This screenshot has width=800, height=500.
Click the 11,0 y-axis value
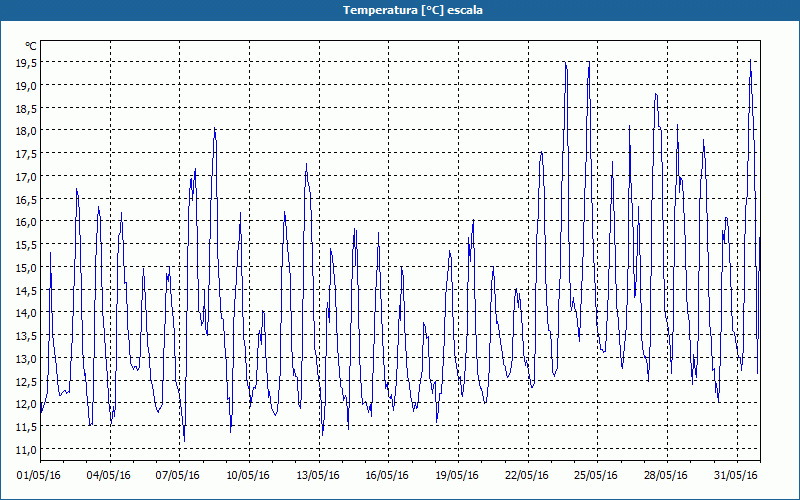[x=26, y=449]
